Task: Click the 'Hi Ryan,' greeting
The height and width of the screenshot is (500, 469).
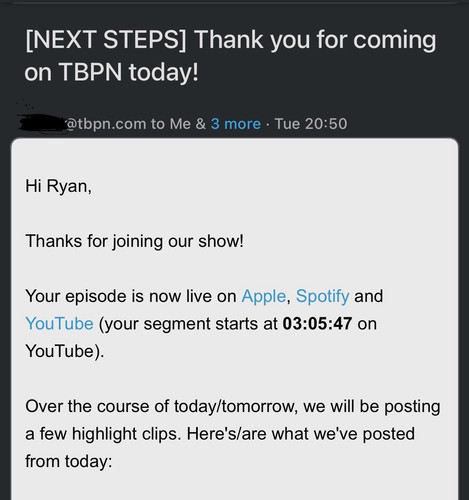Action: [59, 186]
